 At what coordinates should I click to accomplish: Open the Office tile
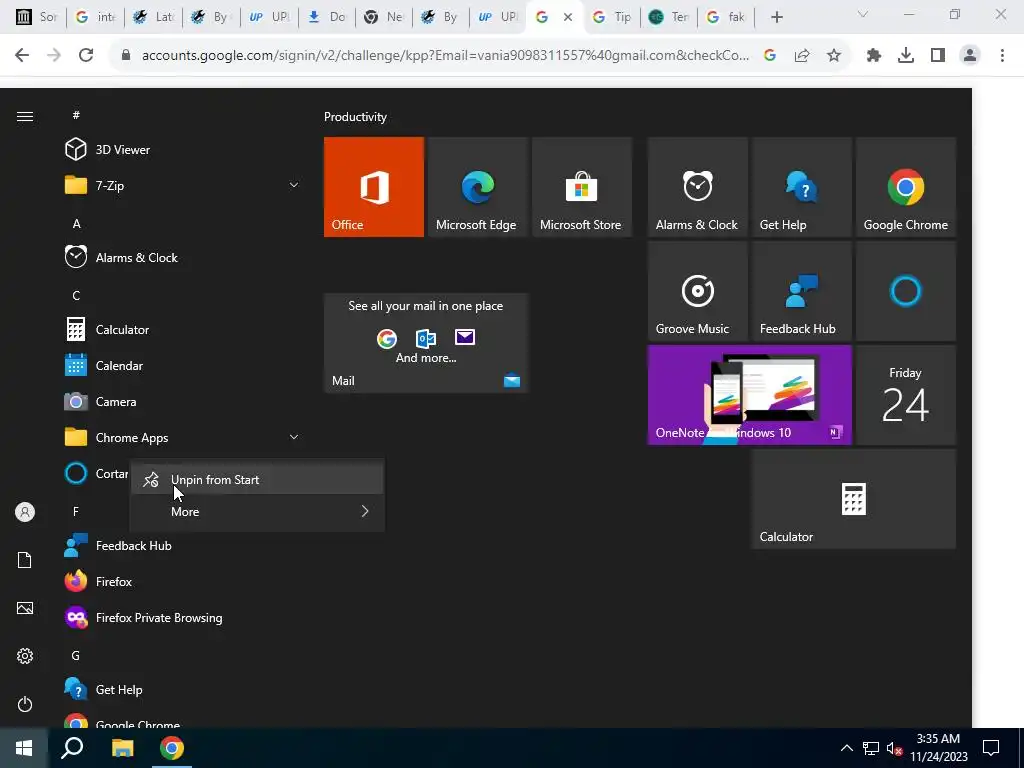(x=374, y=187)
